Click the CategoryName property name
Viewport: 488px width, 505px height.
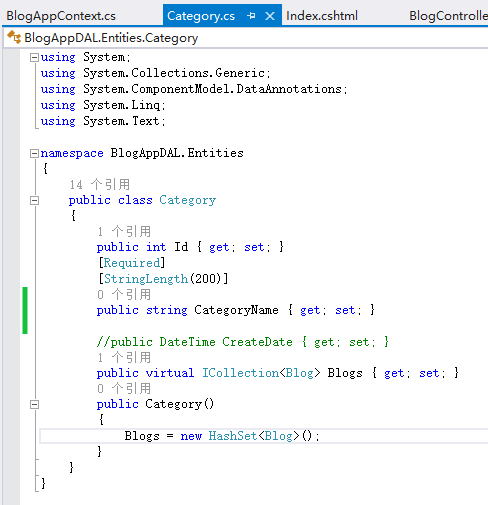(x=236, y=310)
